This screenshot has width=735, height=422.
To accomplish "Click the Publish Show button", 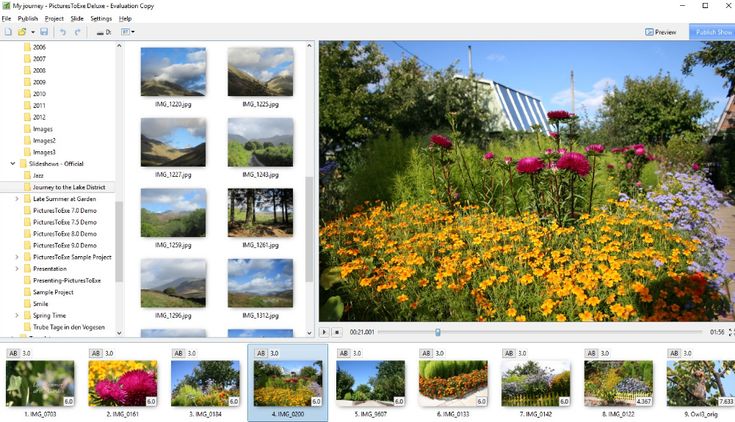I will point(713,32).
